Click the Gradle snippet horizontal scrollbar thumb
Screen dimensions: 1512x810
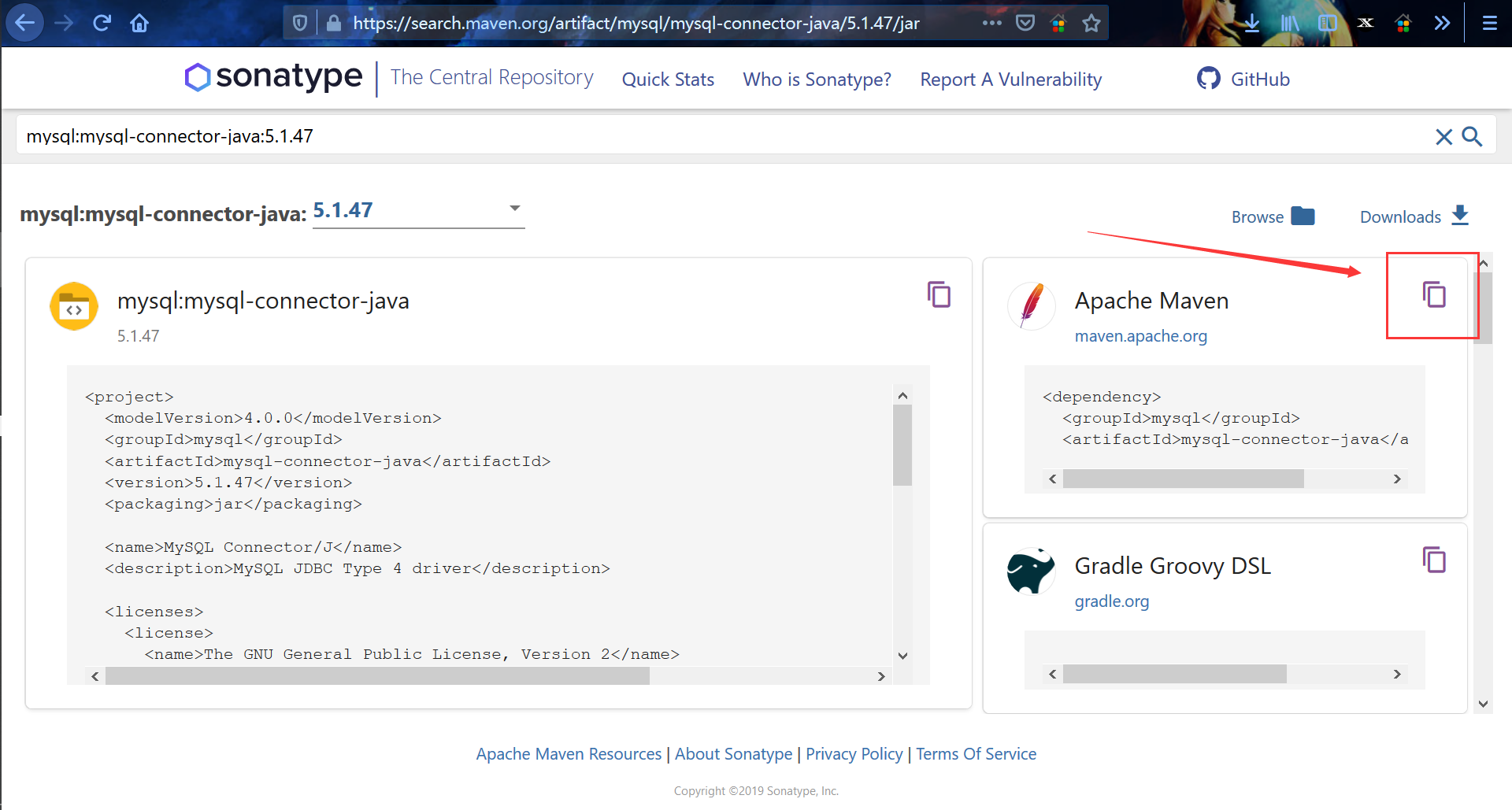[1174, 674]
